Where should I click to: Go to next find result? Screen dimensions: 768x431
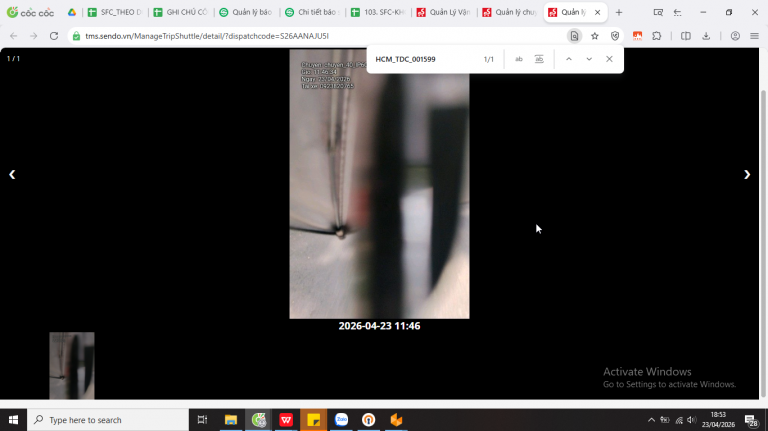589,59
